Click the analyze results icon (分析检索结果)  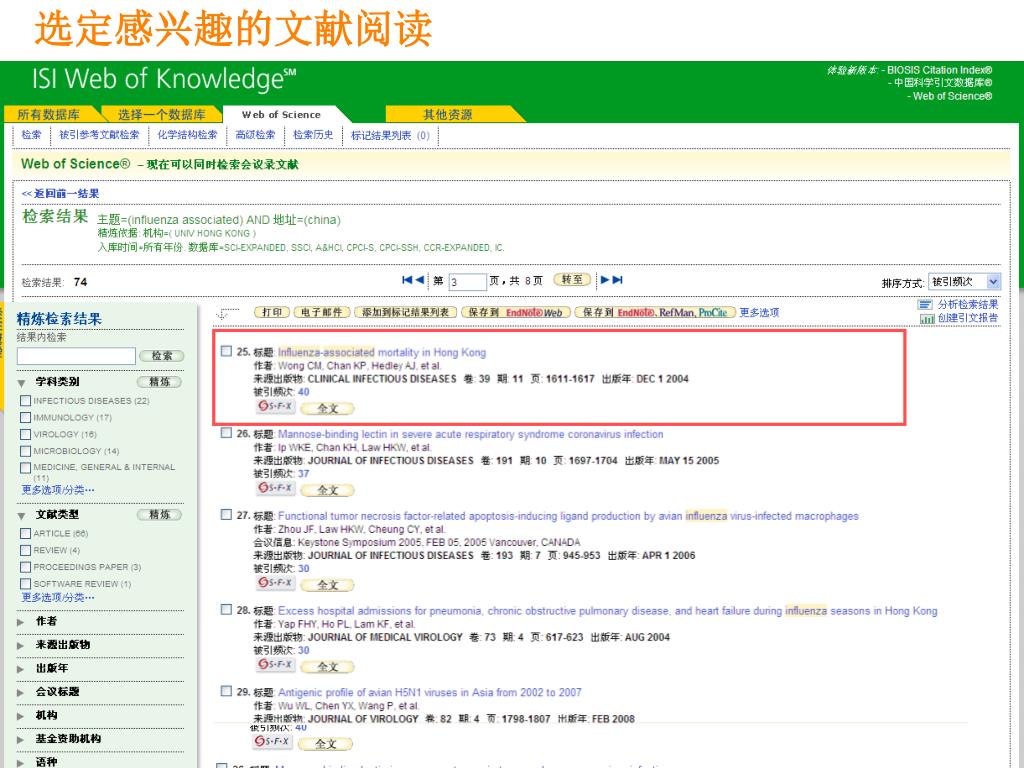pos(924,304)
